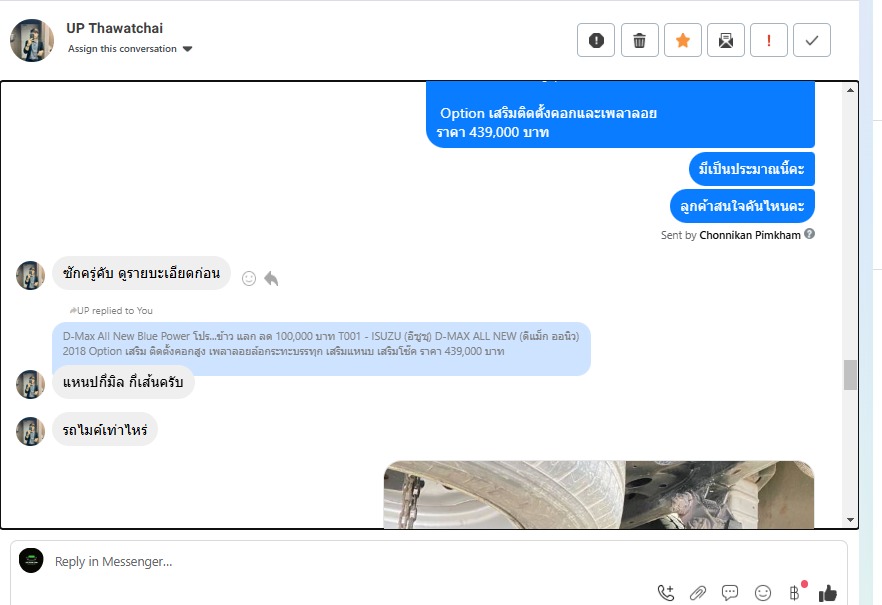Click the scroll down arrow of the chat

coord(850,520)
